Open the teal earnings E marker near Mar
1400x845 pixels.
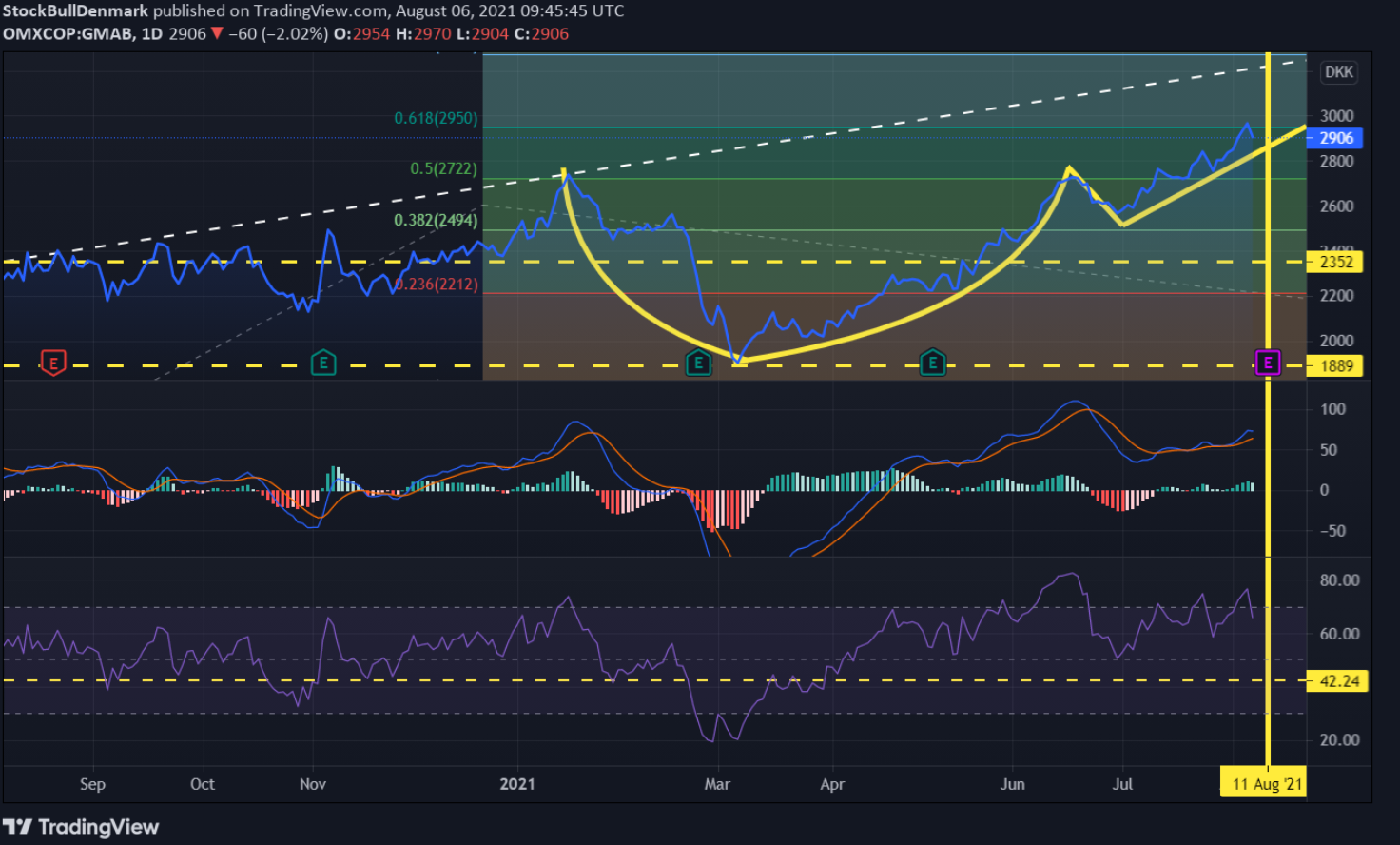[698, 363]
